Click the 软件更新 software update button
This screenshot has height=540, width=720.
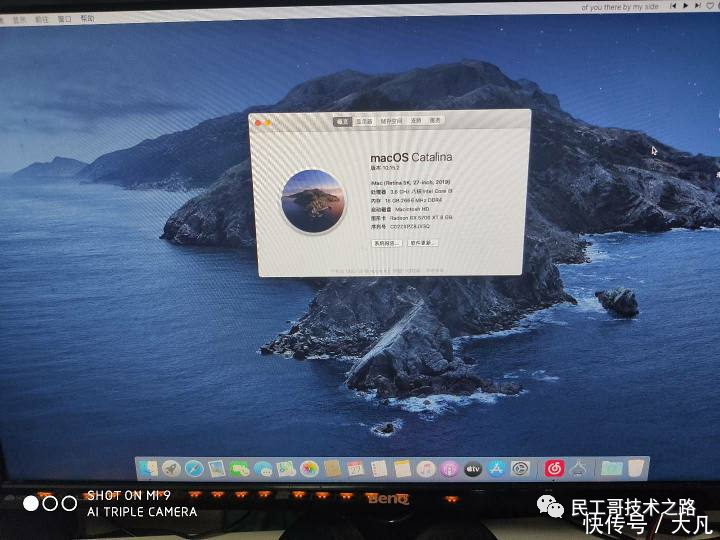422,242
